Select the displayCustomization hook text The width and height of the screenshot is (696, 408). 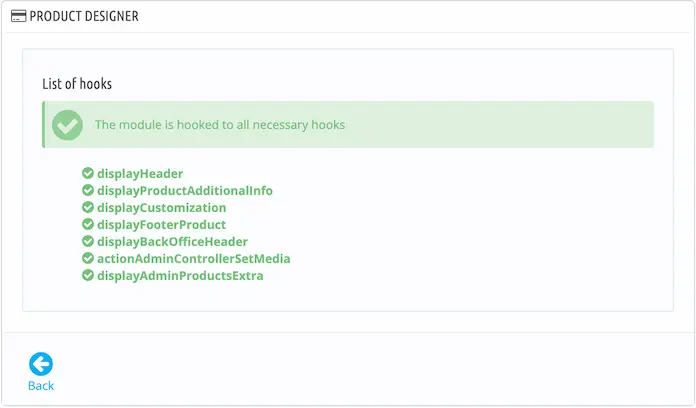[x=162, y=208]
